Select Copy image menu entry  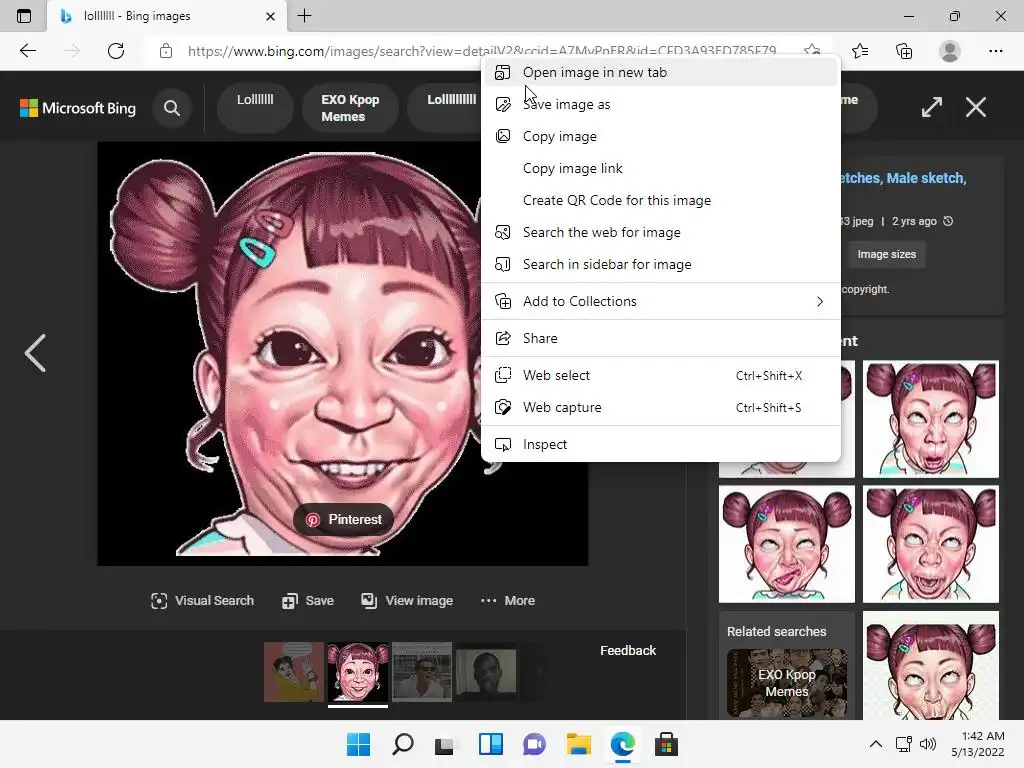[660, 136]
